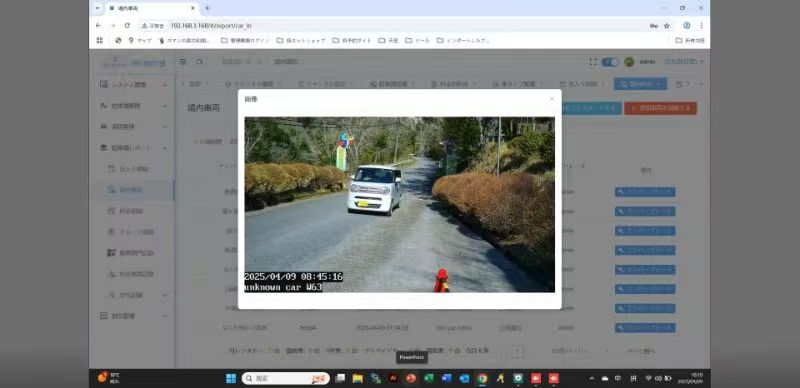The height and width of the screenshot is (388, 800).
Task: Open the インポート bookmark folder
Action: pyautogui.click(x=463, y=40)
